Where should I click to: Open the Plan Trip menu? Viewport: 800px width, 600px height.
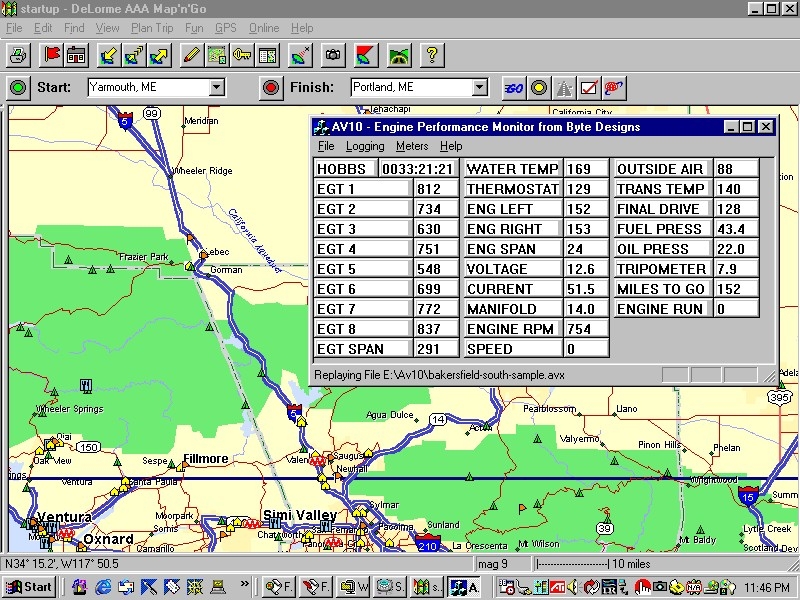pyautogui.click(x=152, y=28)
